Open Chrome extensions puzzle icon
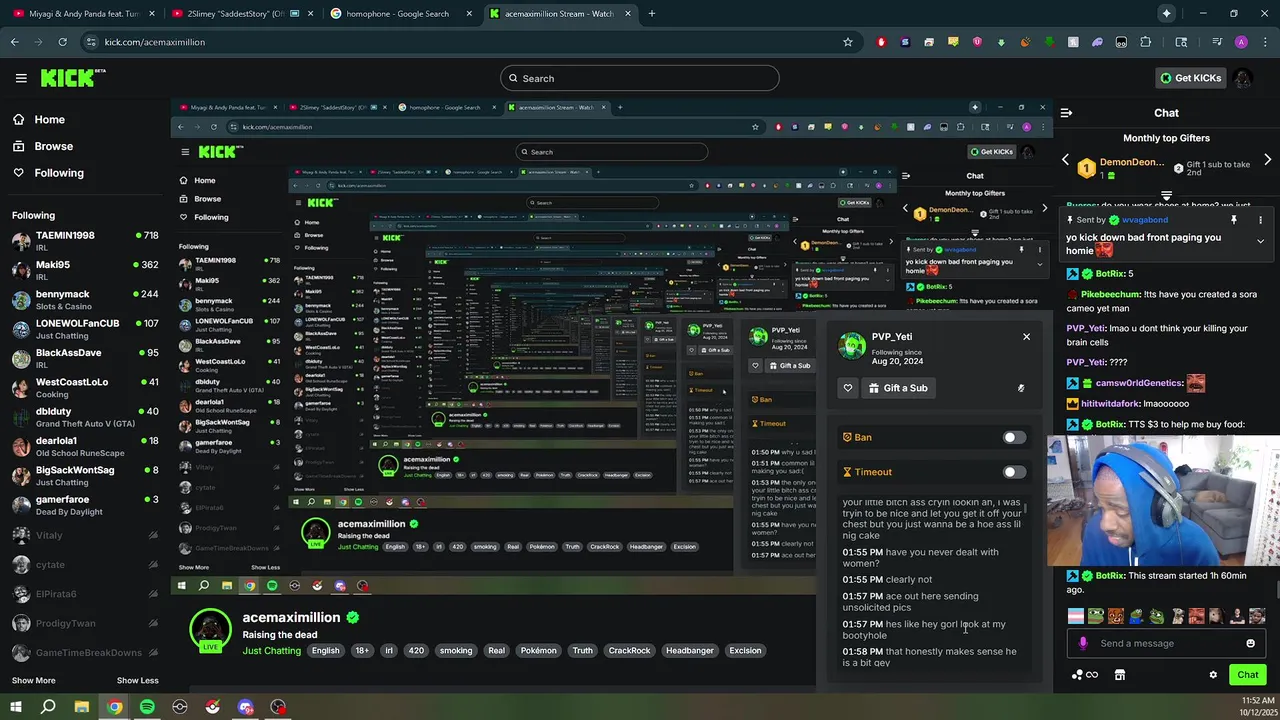 point(1146,42)
